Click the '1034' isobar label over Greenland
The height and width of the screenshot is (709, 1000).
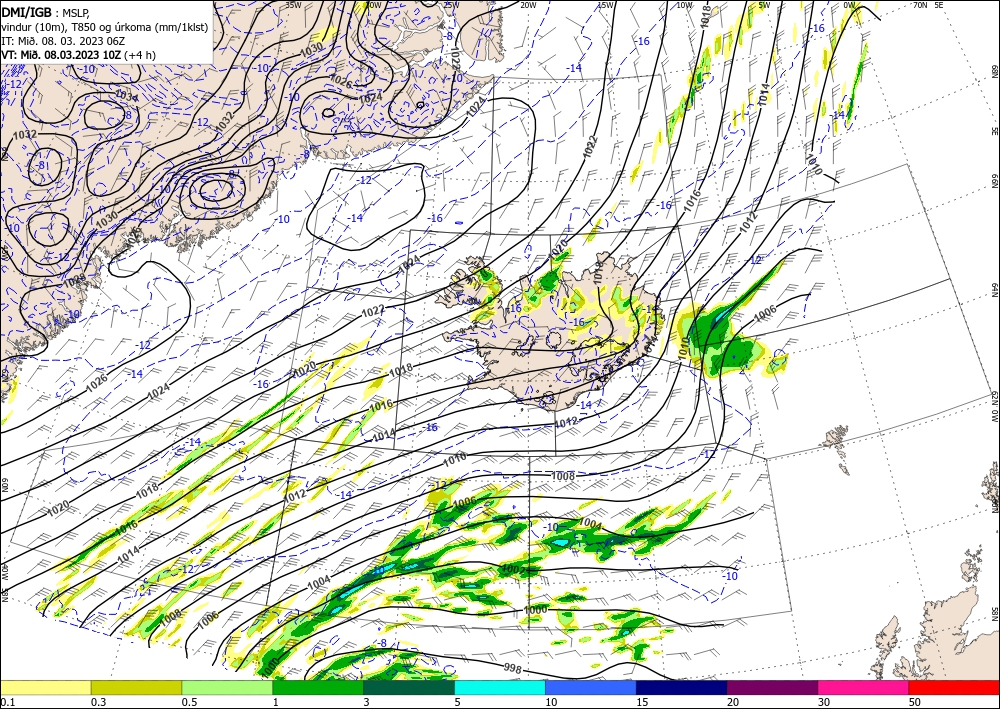coord(126,96)
